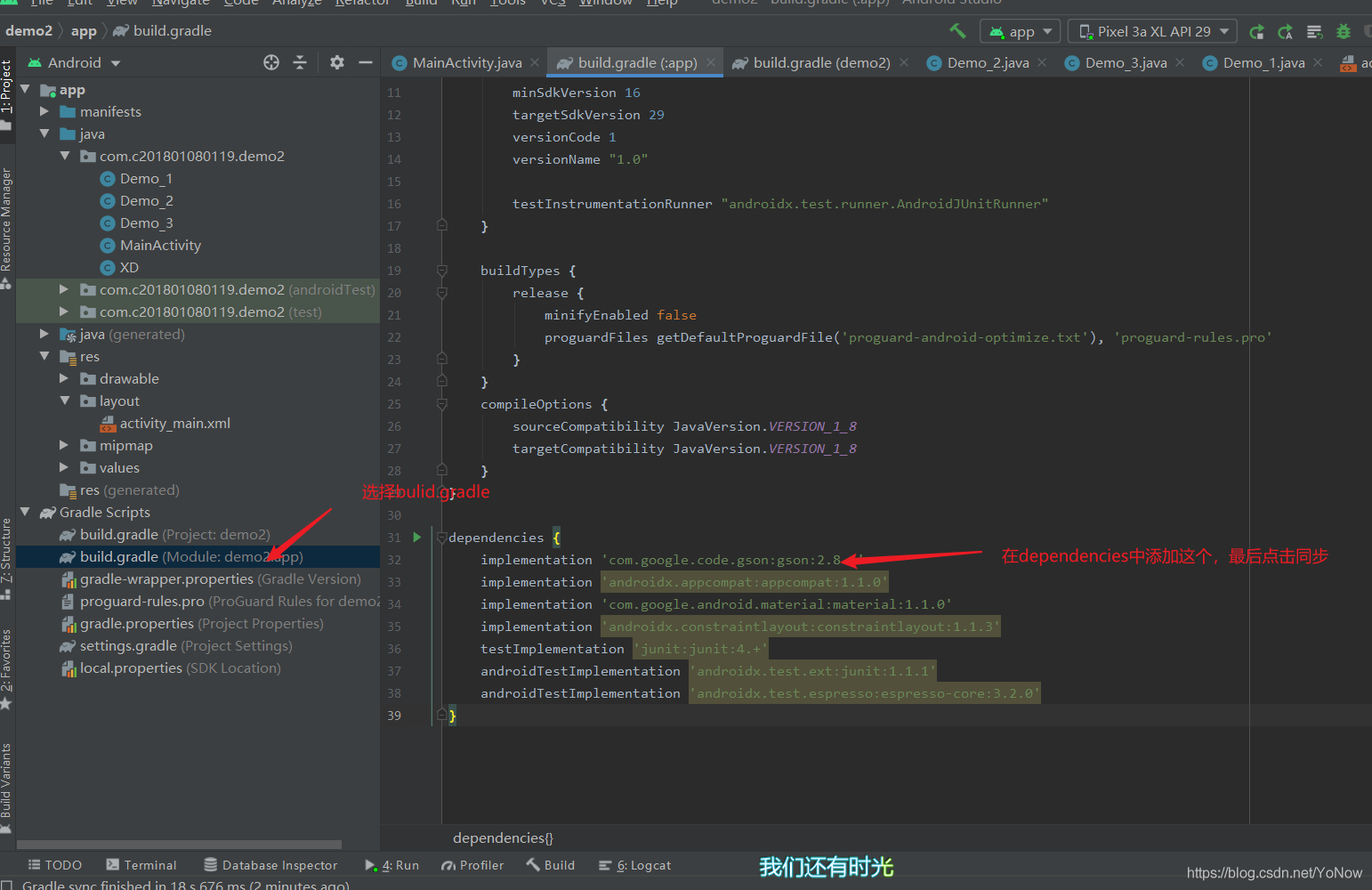Select local.properties file

171,667
